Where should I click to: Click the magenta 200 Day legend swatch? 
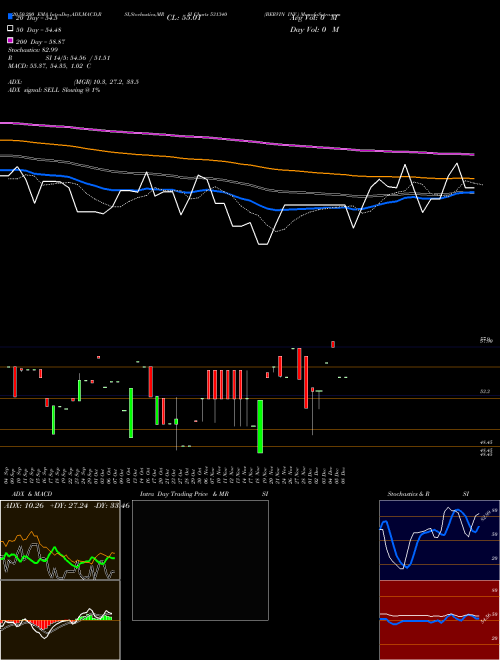(x=10, y=40)
